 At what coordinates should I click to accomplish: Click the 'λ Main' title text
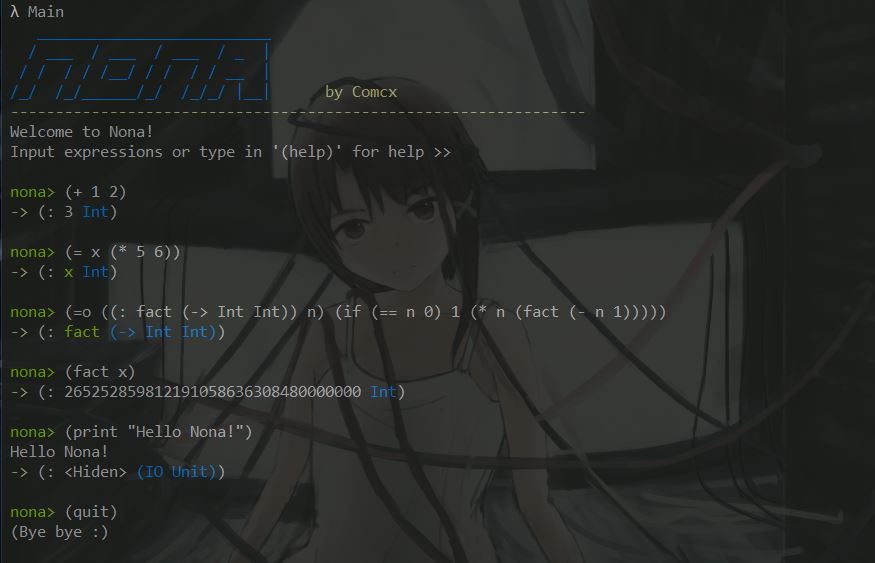pos(37,12)
